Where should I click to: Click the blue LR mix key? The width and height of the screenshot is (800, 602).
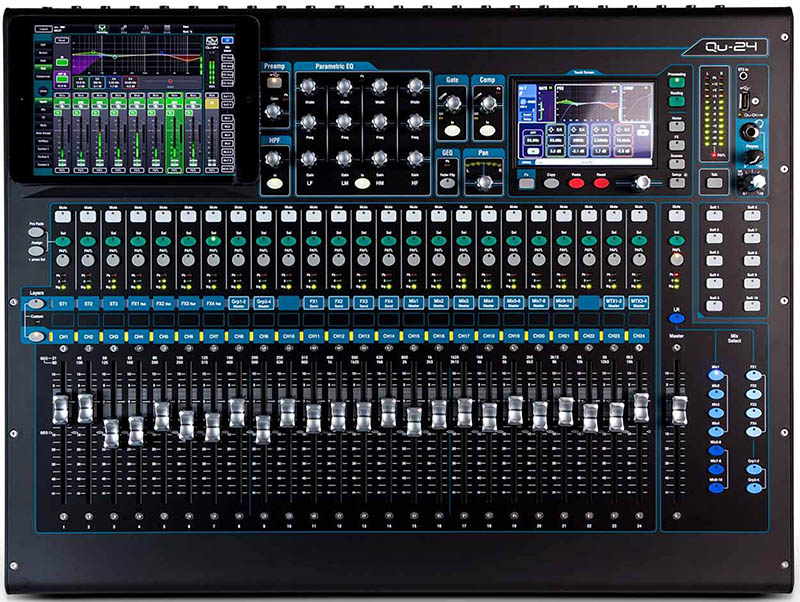pyautogui.click(x=677, y=319)
